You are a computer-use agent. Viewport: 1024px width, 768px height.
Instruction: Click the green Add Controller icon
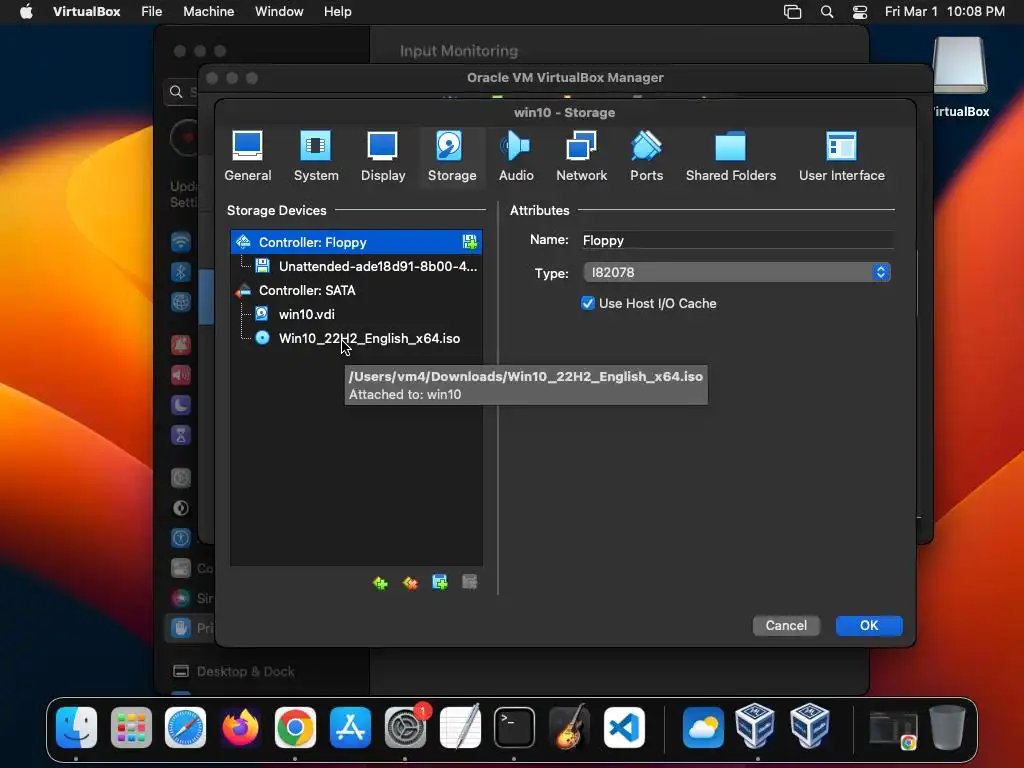tap(380, 583)
